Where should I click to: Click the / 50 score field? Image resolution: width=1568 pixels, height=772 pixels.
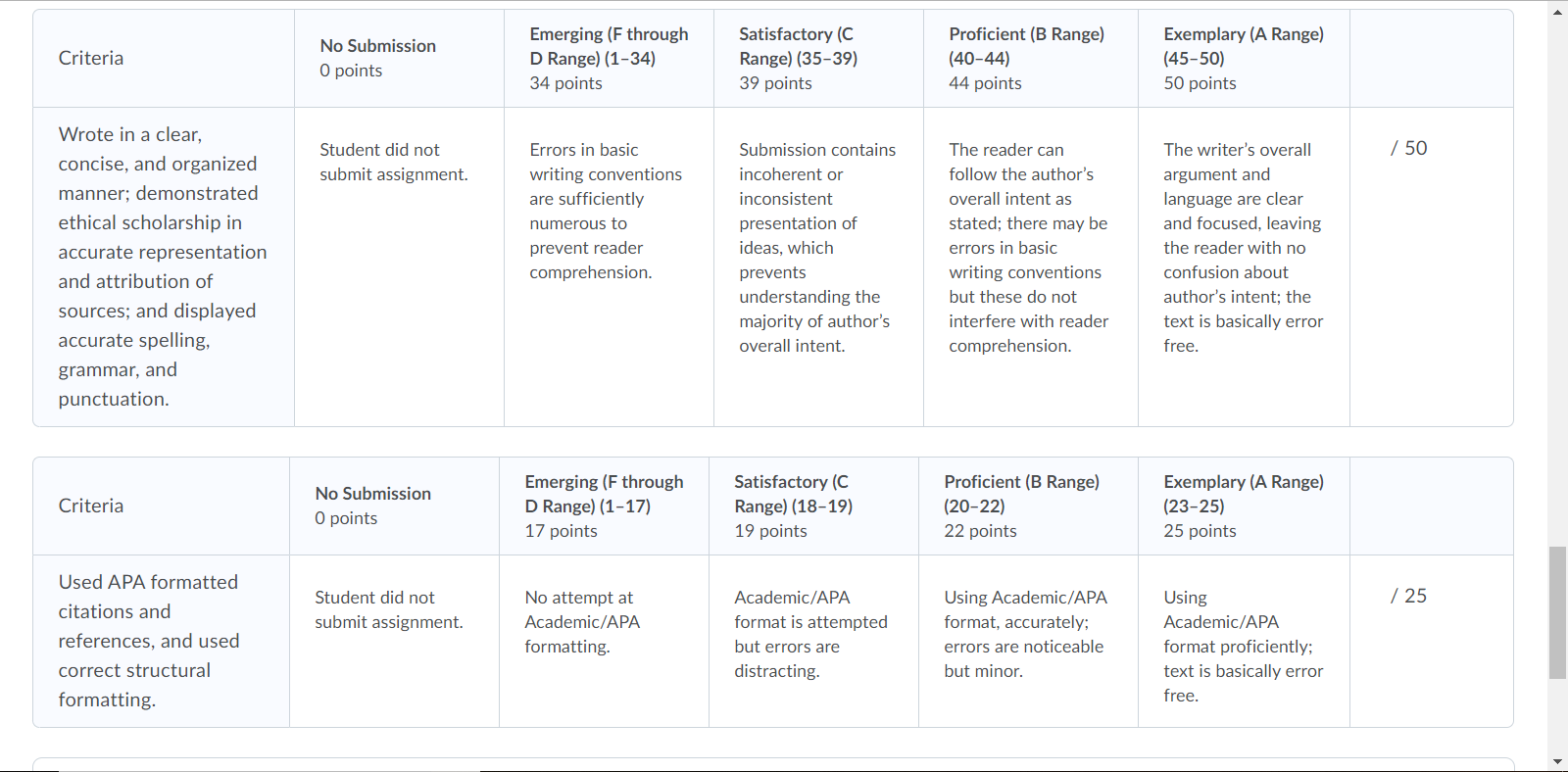(x=1408, y=148)
